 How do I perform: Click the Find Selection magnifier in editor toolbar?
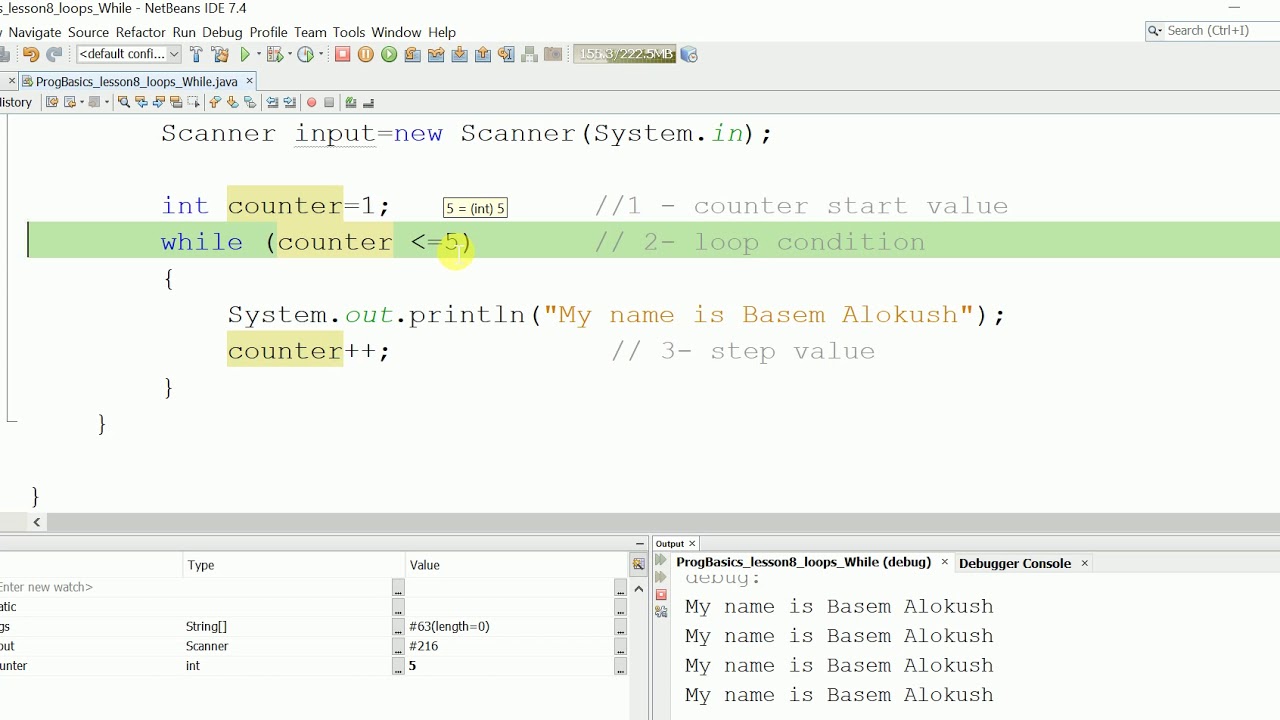coord(124,102)
